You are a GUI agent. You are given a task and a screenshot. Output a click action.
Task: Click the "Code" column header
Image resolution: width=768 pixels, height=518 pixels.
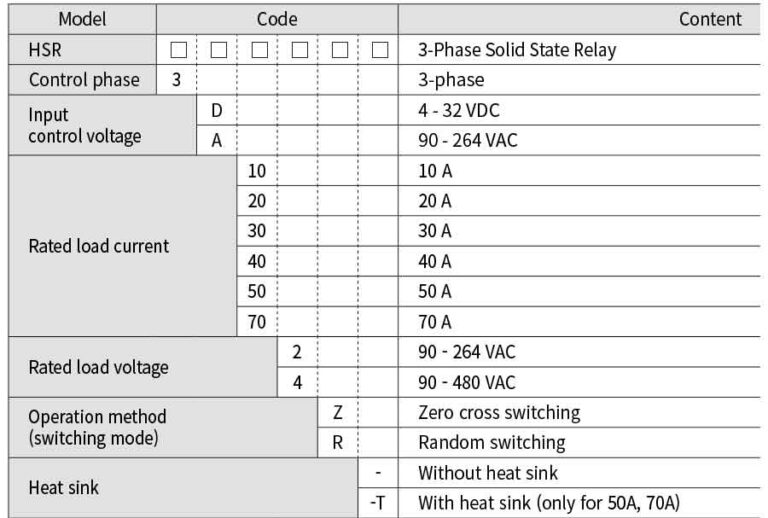[x=277, y=19]
